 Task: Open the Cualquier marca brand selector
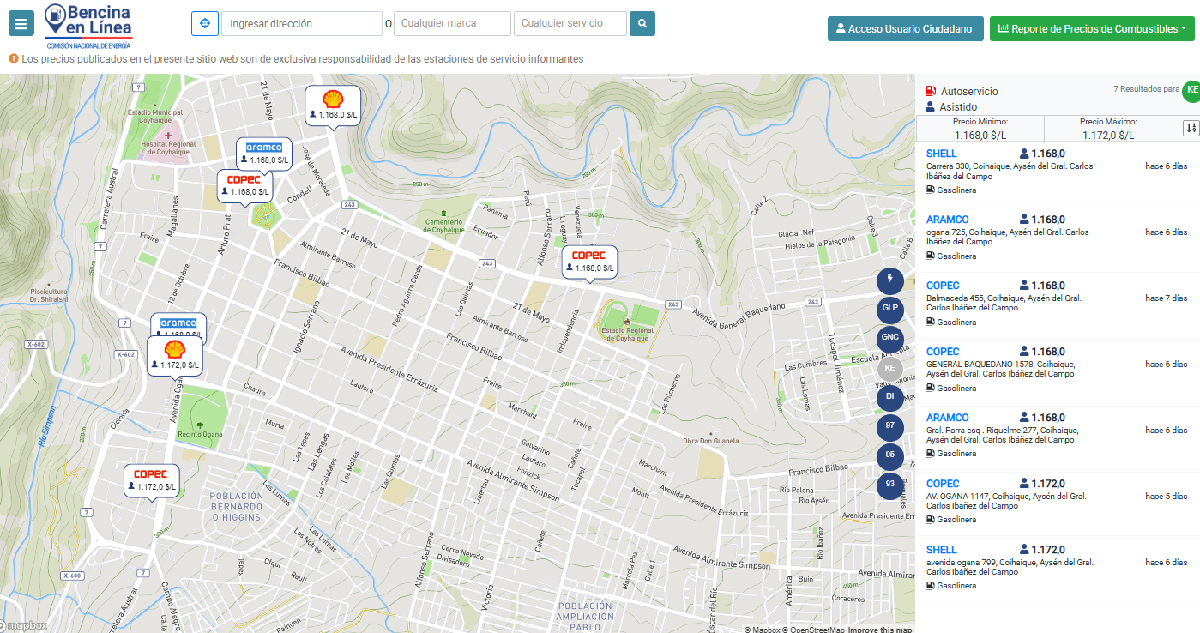click(452, 23)
